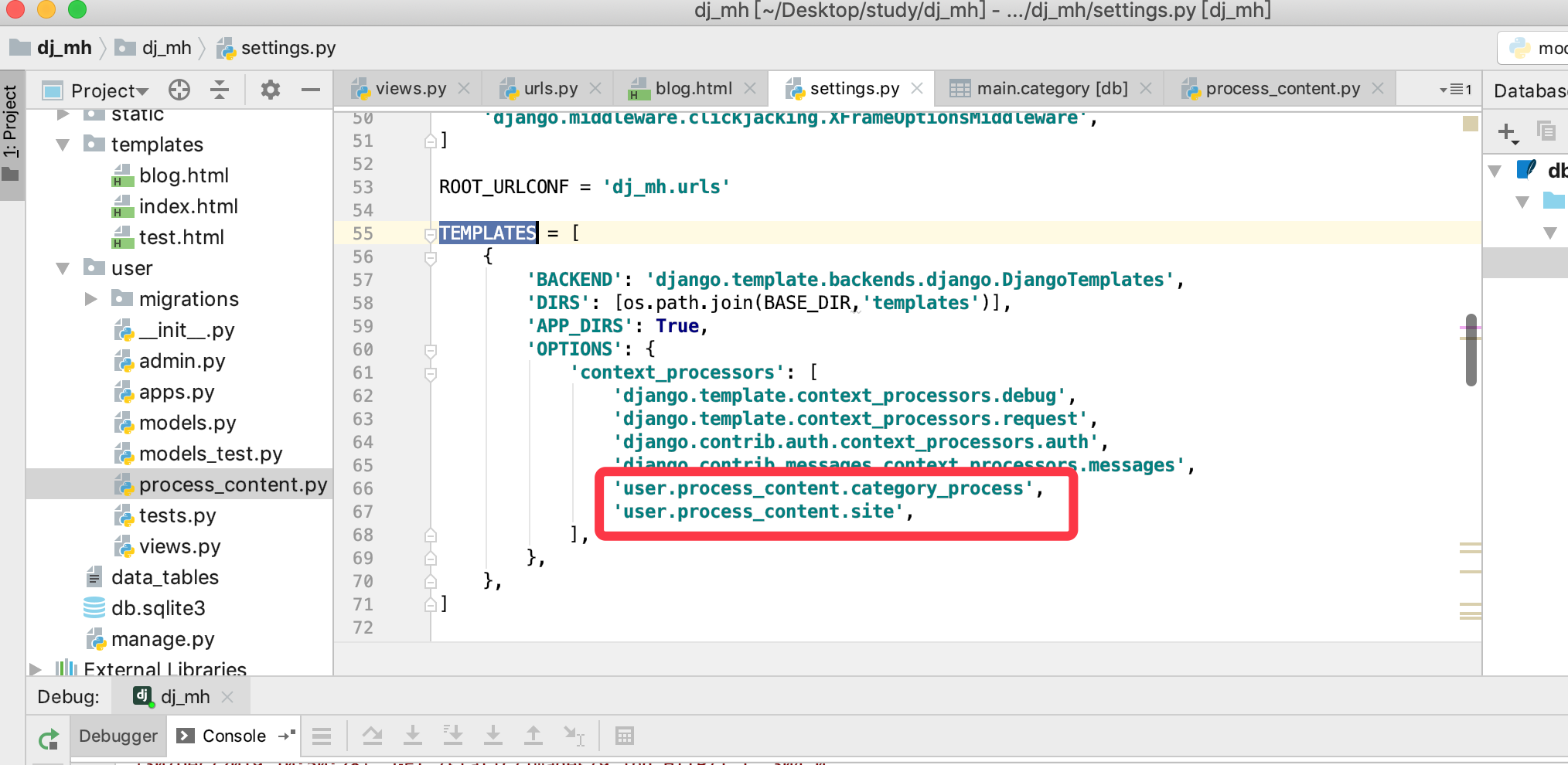Toggle fold end marker at line 51
Image resolution: width=1568 pixels, height=765 pixels.
431,141
